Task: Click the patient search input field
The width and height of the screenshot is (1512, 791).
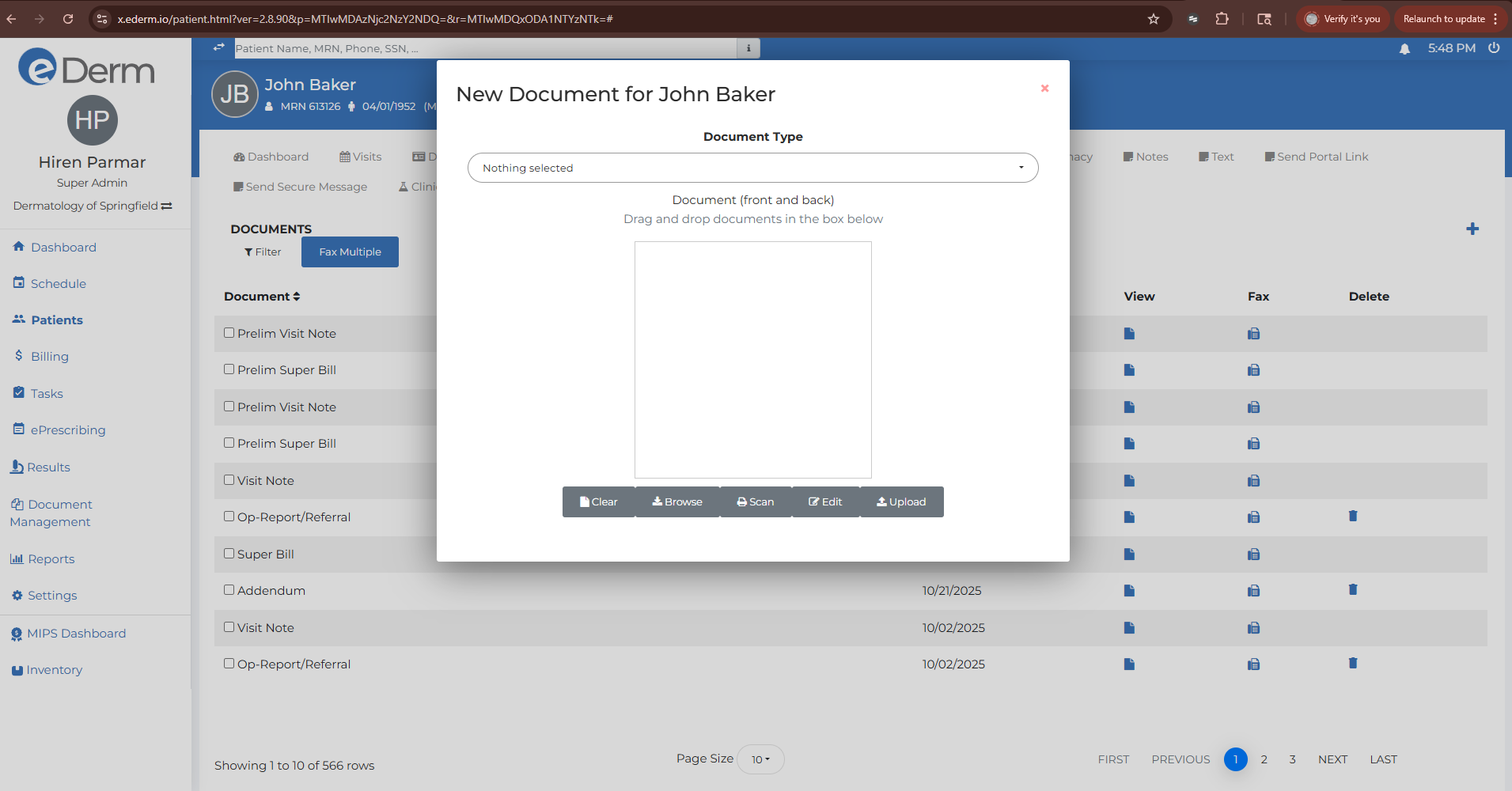Action: coord(484,48)
